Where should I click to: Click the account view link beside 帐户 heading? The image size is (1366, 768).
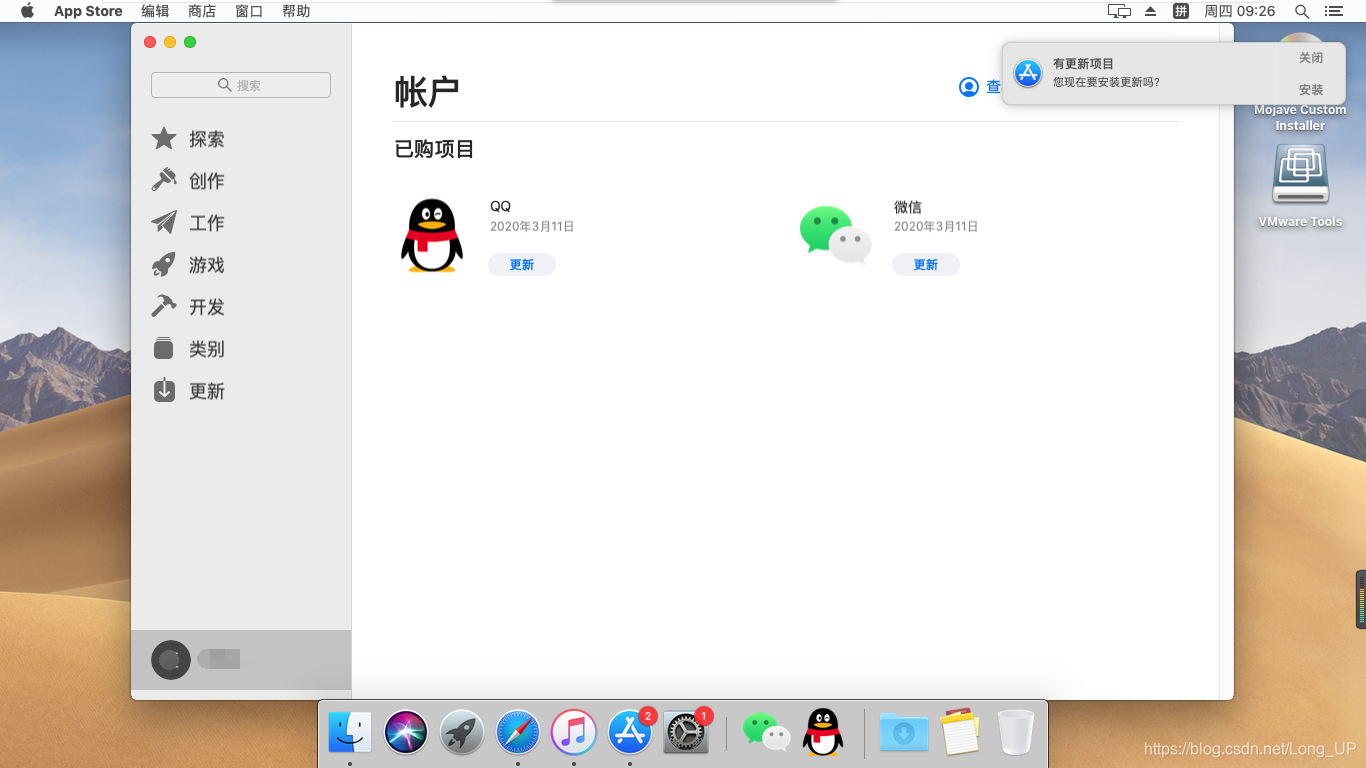[x=980, y=87]
